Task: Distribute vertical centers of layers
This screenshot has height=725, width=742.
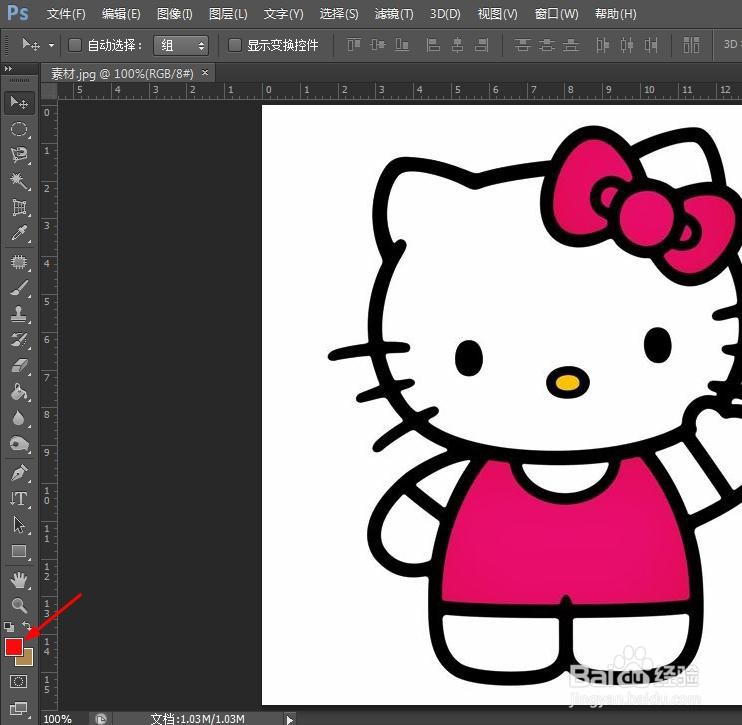Action: click(x=547, y=45)
